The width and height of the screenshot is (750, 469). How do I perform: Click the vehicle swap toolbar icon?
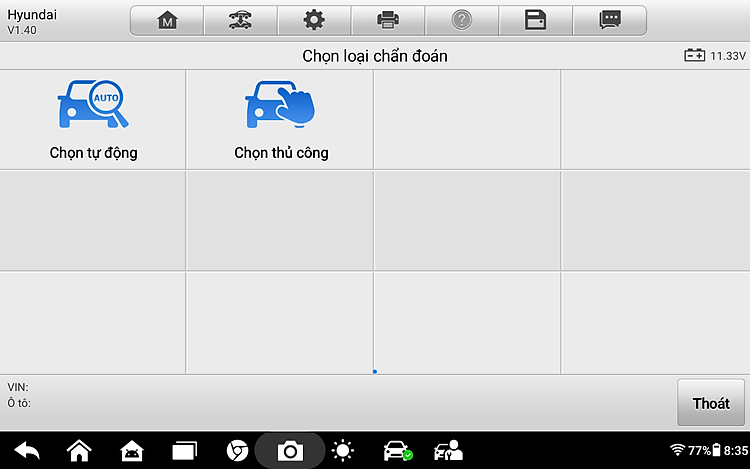point(241,20)
